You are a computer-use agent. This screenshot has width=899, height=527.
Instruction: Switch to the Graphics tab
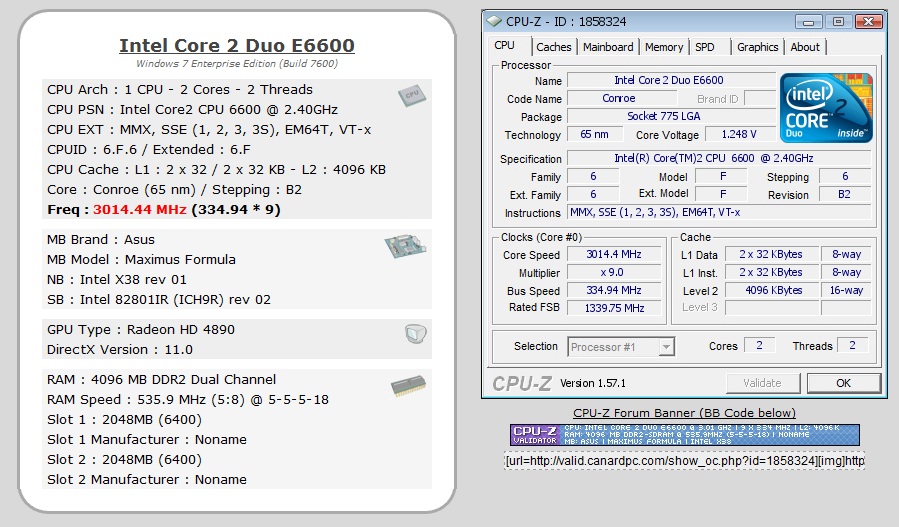(x=757, y=47)
